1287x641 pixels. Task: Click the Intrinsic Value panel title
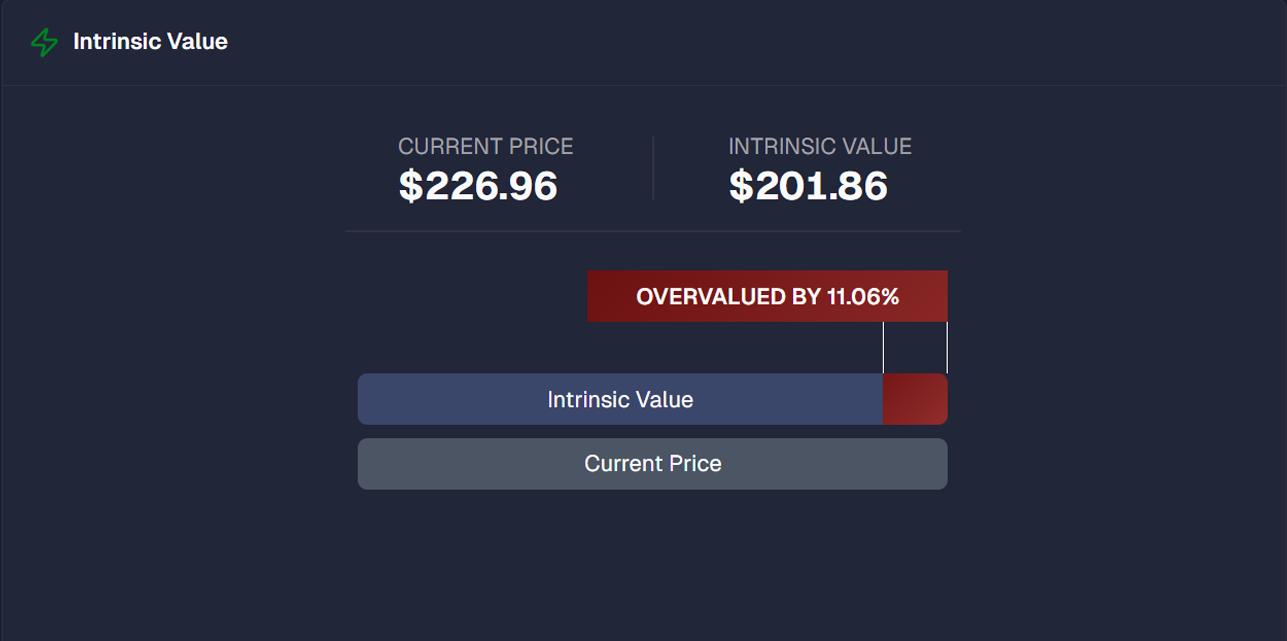click(x=150, y=42)
